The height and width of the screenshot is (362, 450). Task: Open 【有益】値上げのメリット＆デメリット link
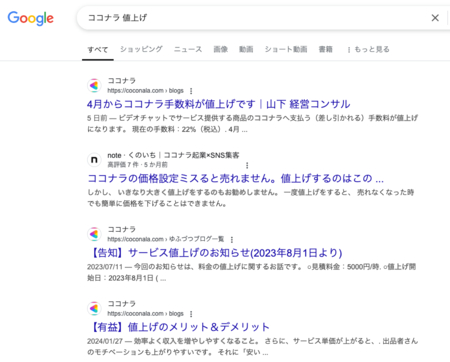pos(178,327)
